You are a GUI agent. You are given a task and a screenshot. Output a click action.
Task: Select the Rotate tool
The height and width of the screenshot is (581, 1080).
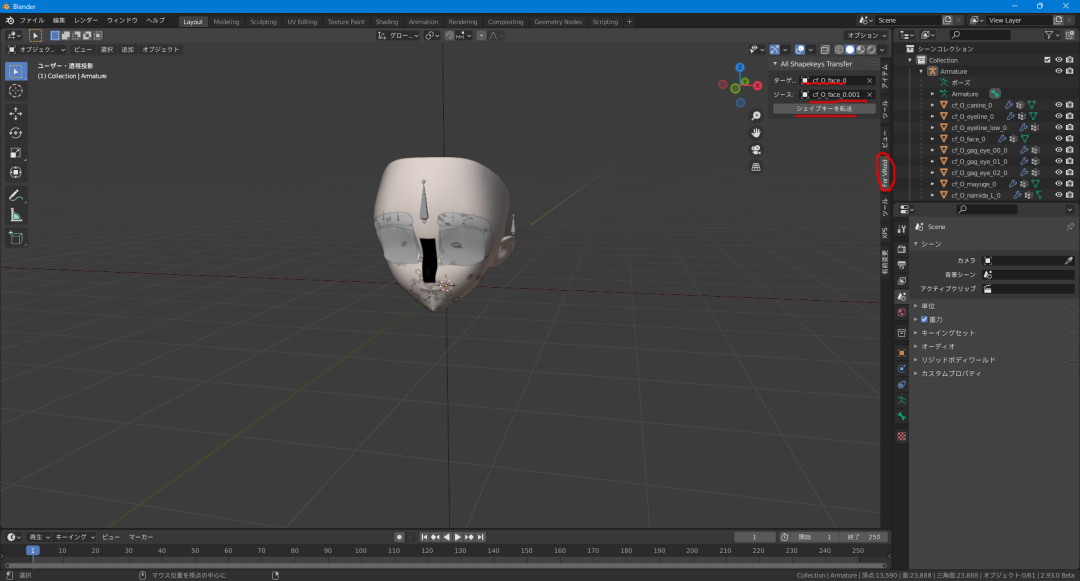click(16, 134)
